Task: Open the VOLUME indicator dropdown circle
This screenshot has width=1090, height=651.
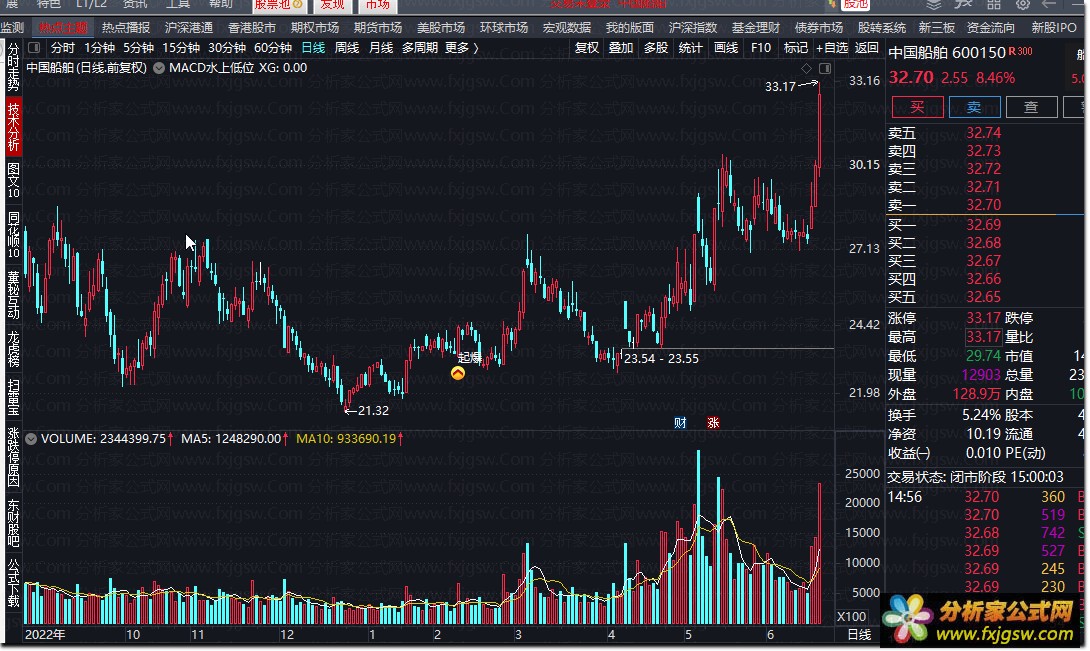Action: point(31,439)
